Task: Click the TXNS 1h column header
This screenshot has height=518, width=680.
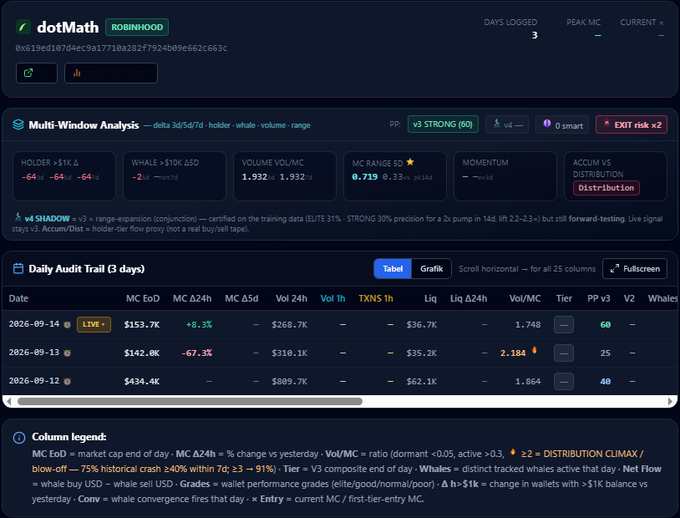Action: pyautogui.click(x=376, y=298)
